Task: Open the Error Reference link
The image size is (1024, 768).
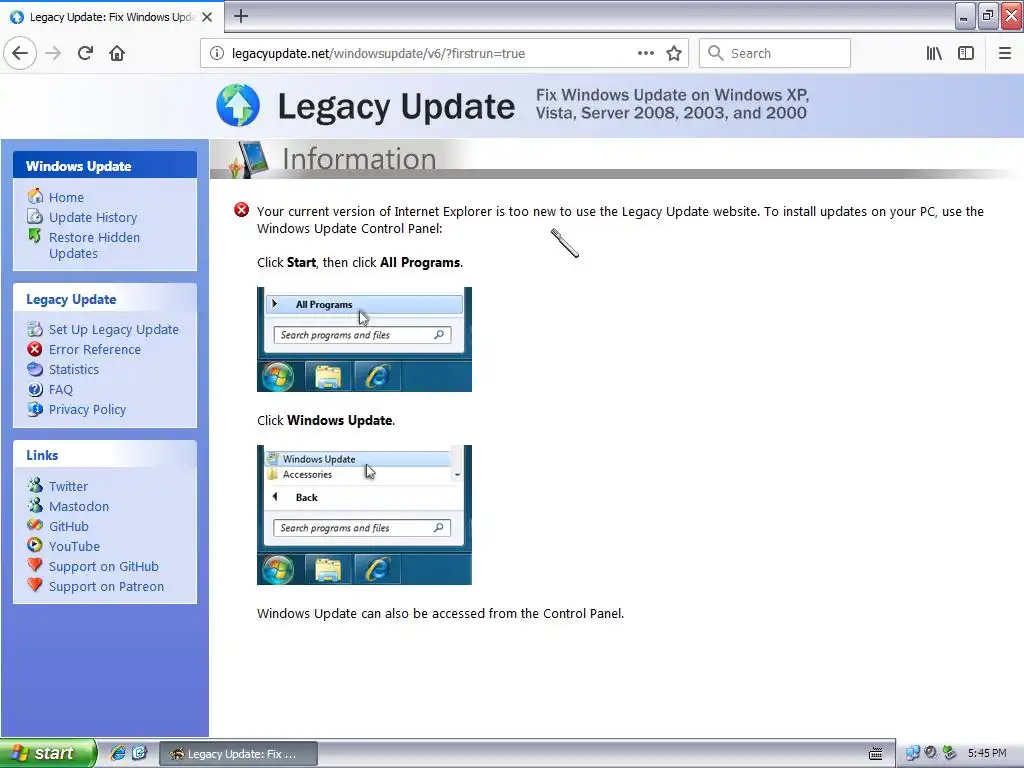Action: coord(95,349)
